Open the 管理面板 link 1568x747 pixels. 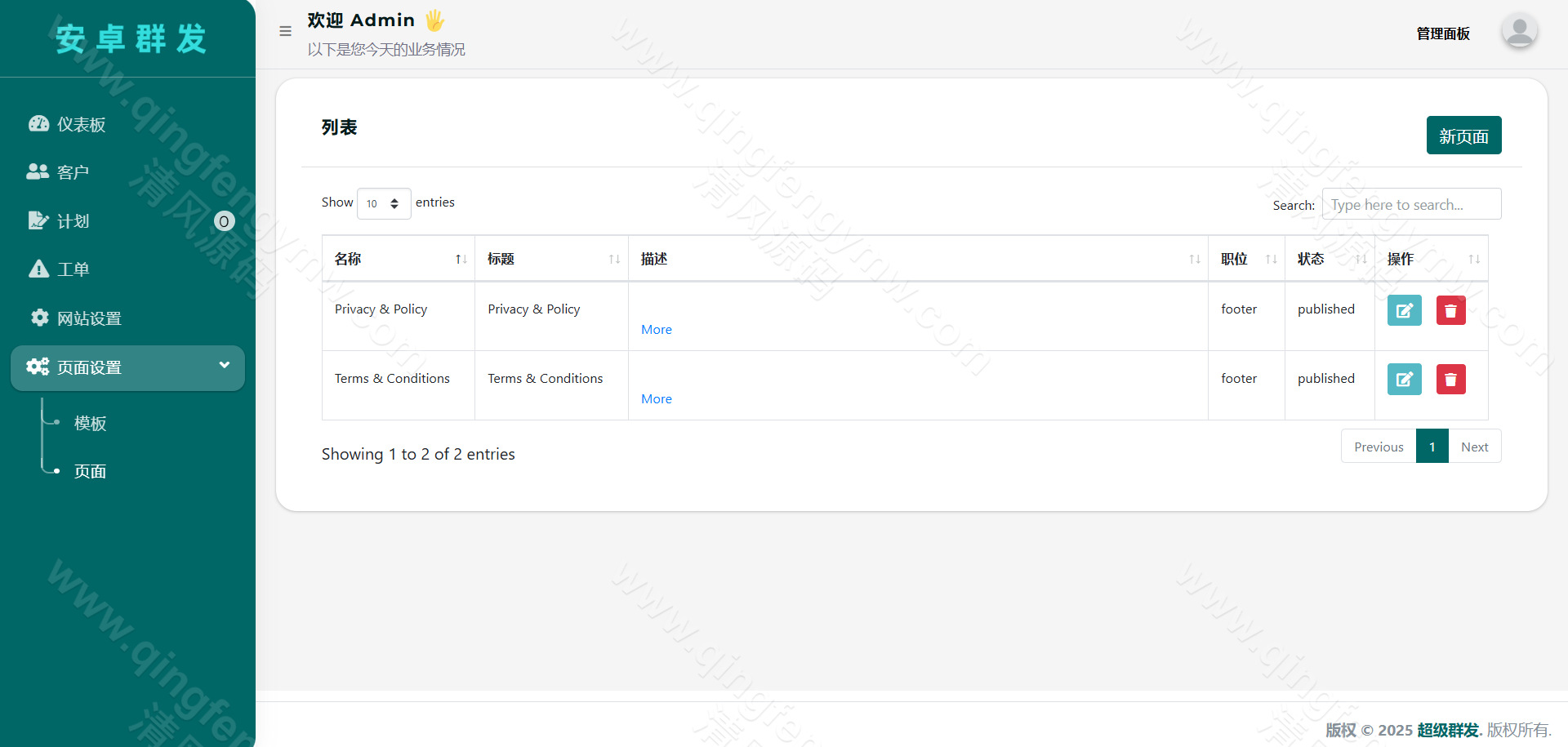[x=1443, y=33]
